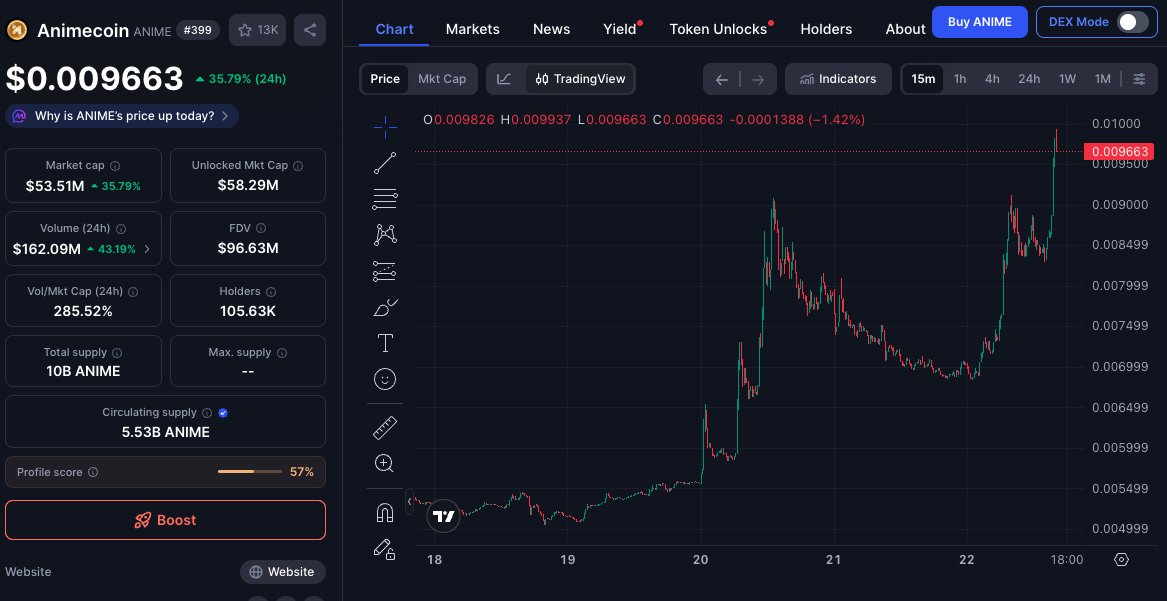This screenshot has height=601, width=1167.
Task: Toggle DEX Mode switch
Action: 1133,22
